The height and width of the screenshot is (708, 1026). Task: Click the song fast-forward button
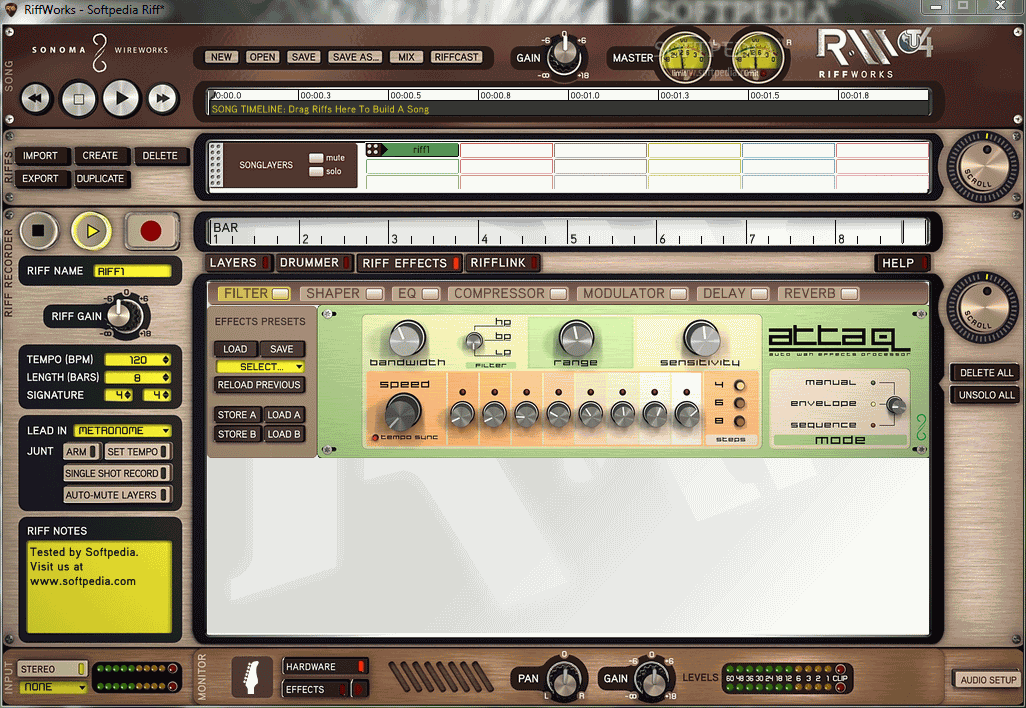click(x=163, y=99)
